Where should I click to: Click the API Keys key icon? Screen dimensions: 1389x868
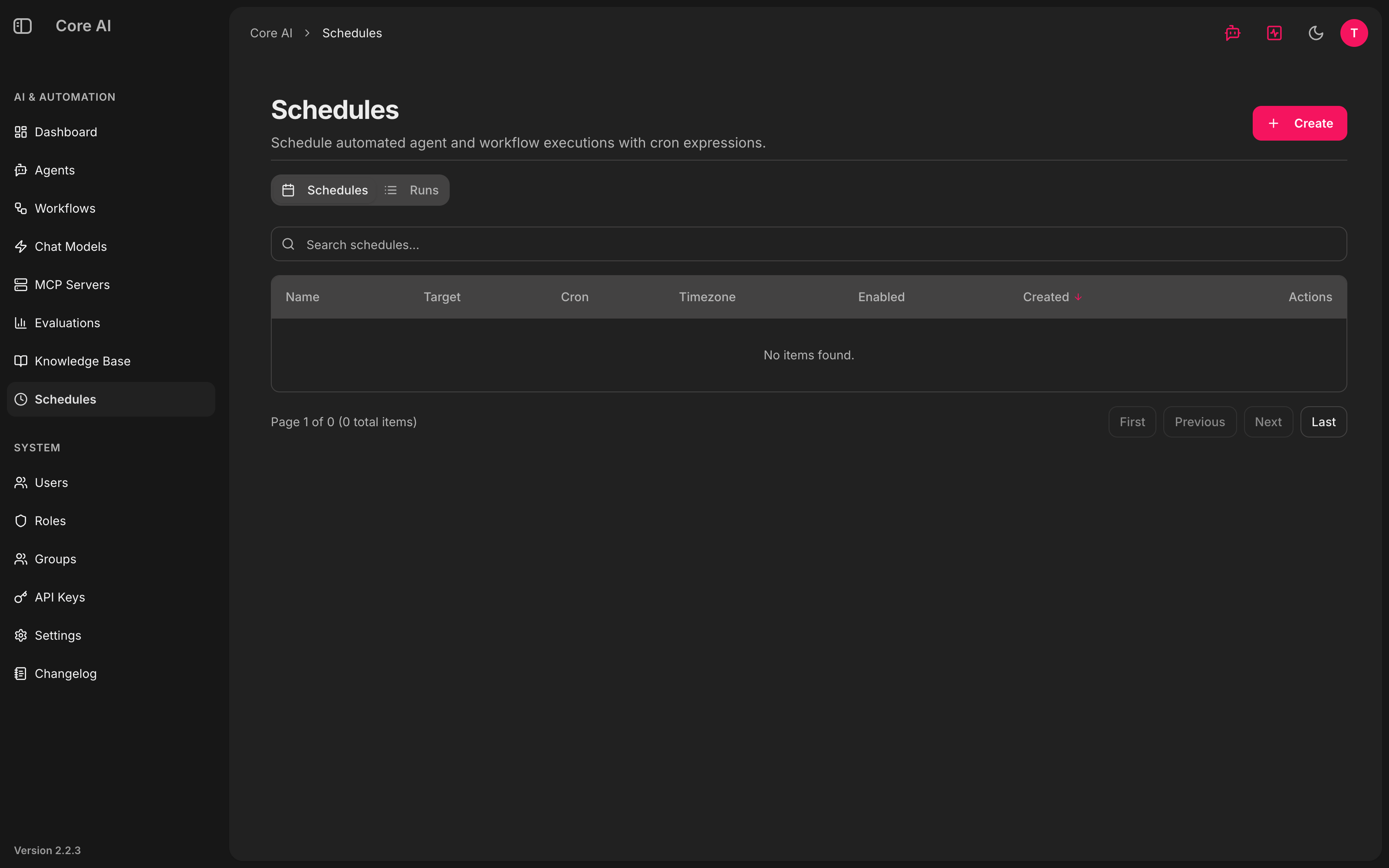coord(21,597)
